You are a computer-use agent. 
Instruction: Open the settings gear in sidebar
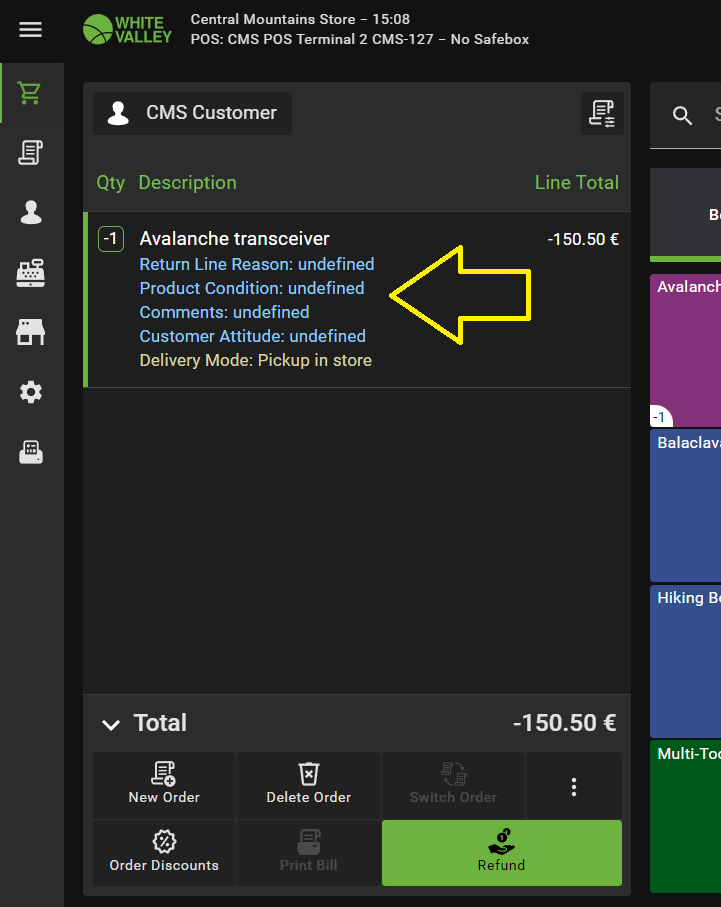[30, 392]
